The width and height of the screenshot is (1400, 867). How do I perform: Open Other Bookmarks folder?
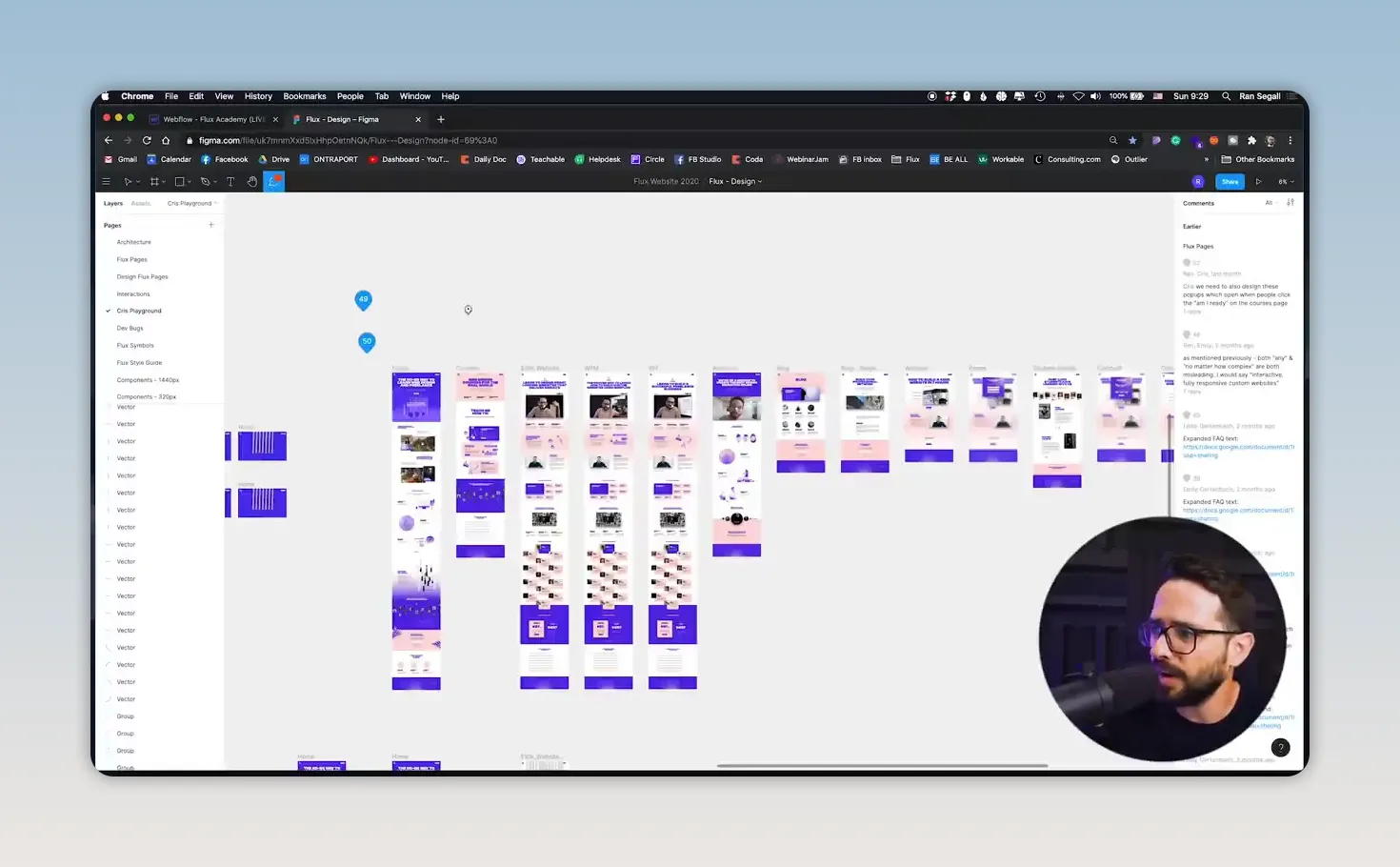coord(1258,160)
